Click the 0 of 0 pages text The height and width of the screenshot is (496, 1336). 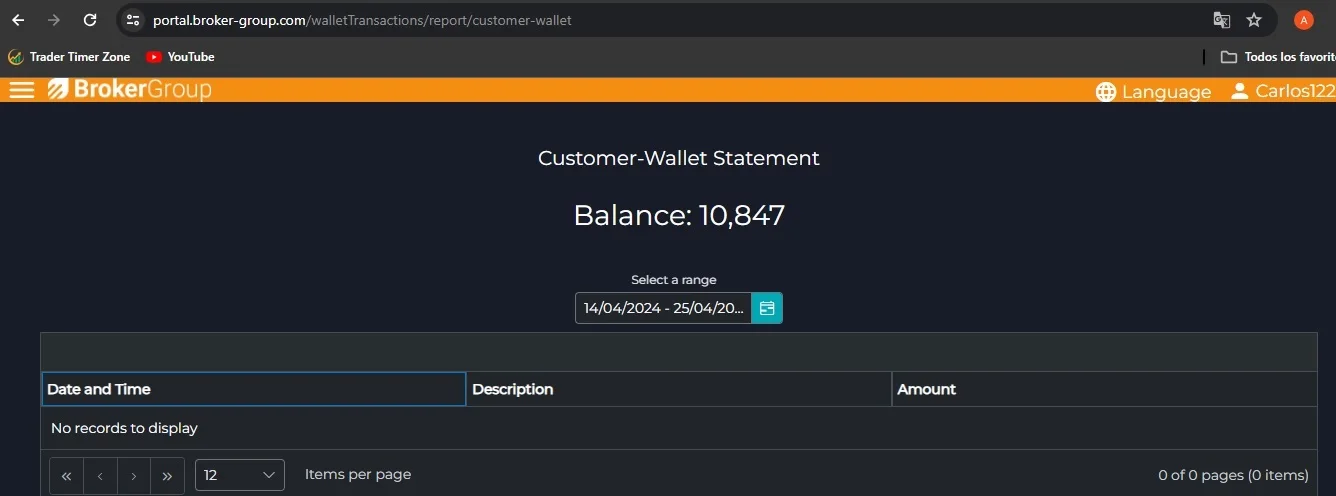pos(1233,475)
